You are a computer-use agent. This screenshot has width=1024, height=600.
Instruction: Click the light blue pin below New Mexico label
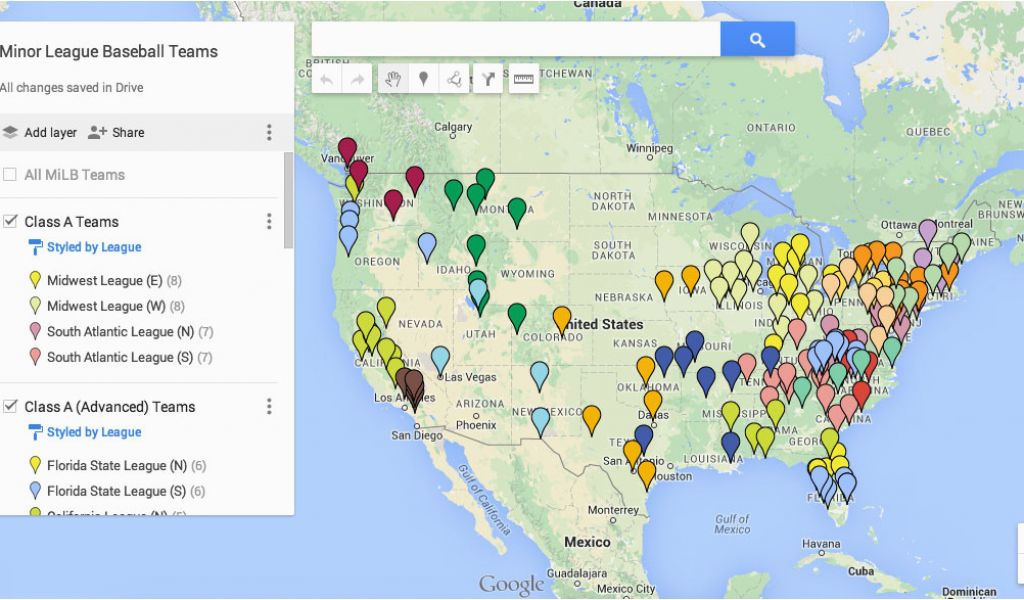click(541, 422)
